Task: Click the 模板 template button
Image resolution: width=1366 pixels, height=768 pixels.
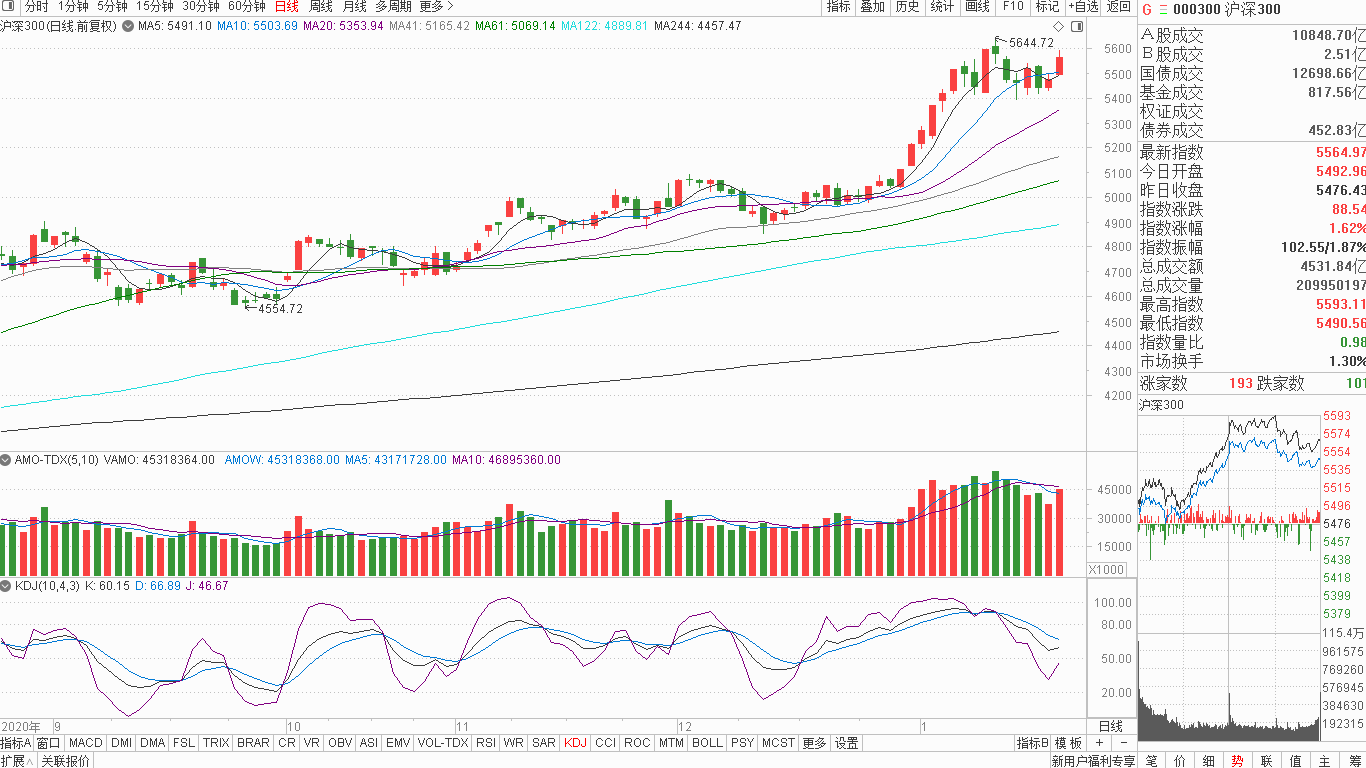Action: [x=1069, y=743]
